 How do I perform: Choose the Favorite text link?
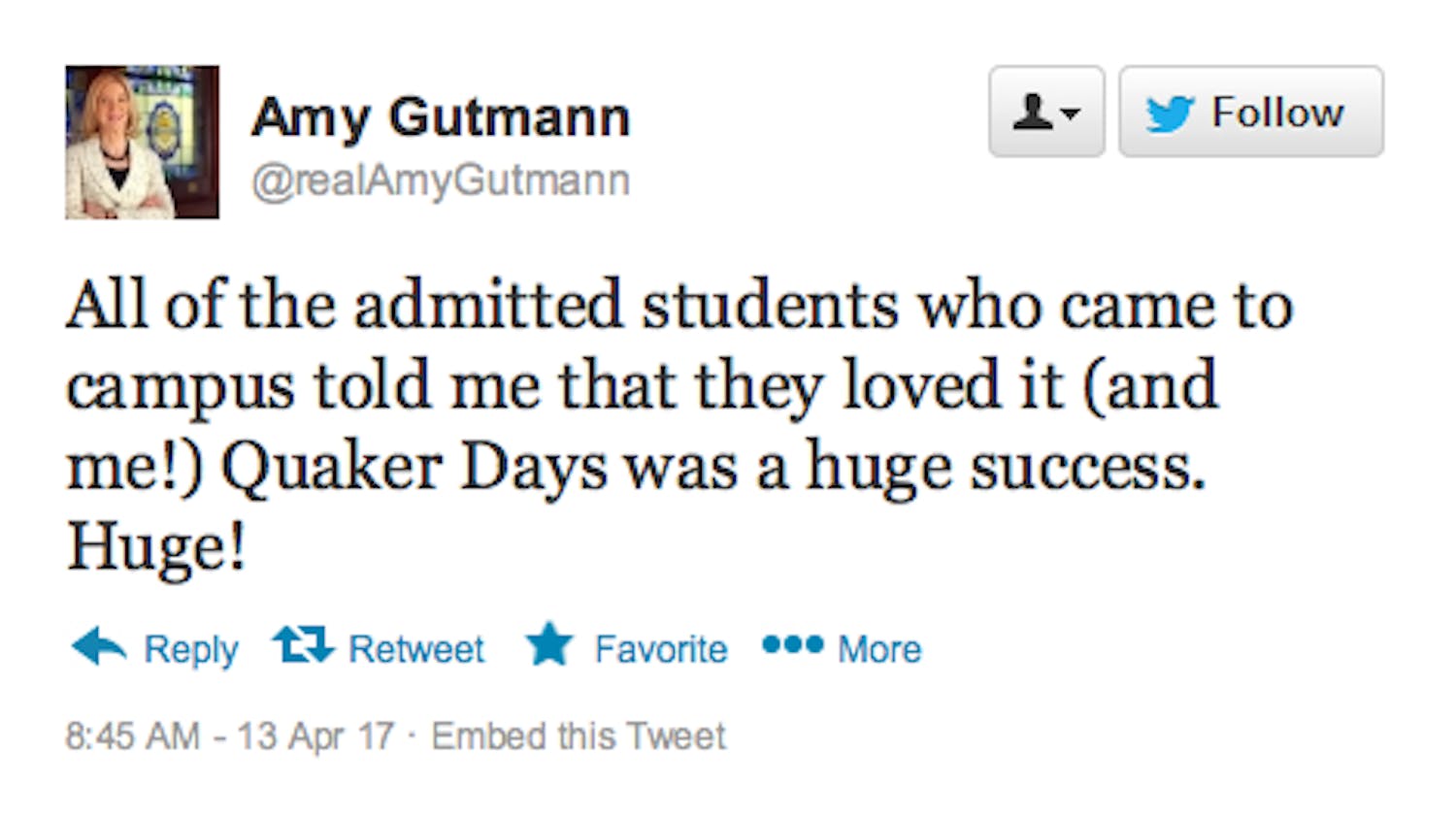coord(661,649)
